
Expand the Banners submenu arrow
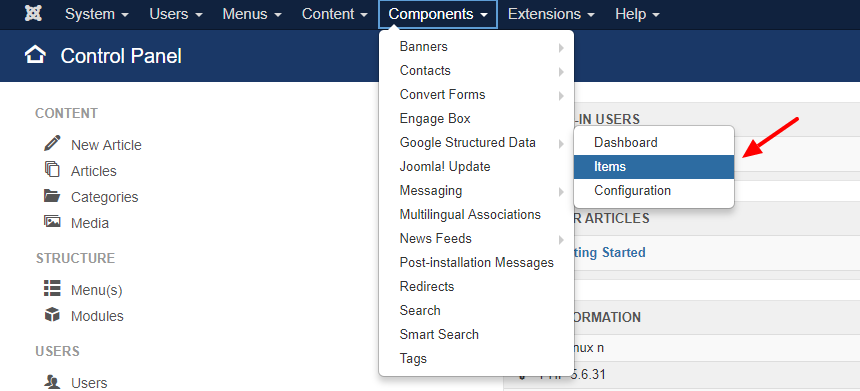(x=561, y=48)
